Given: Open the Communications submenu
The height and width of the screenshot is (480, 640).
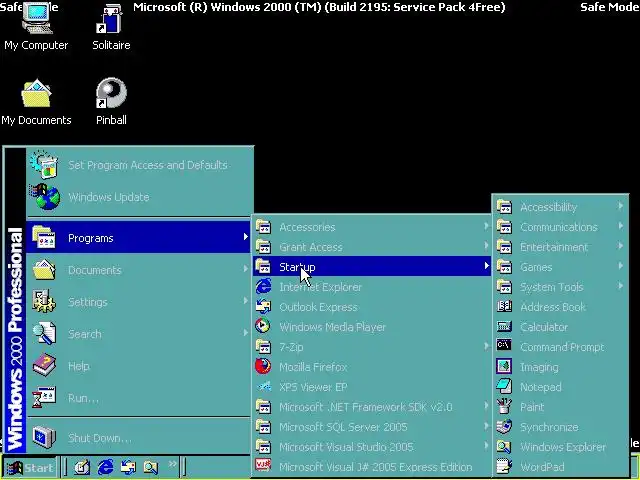Looking at the screenshot, I should [x=560, y=227].
